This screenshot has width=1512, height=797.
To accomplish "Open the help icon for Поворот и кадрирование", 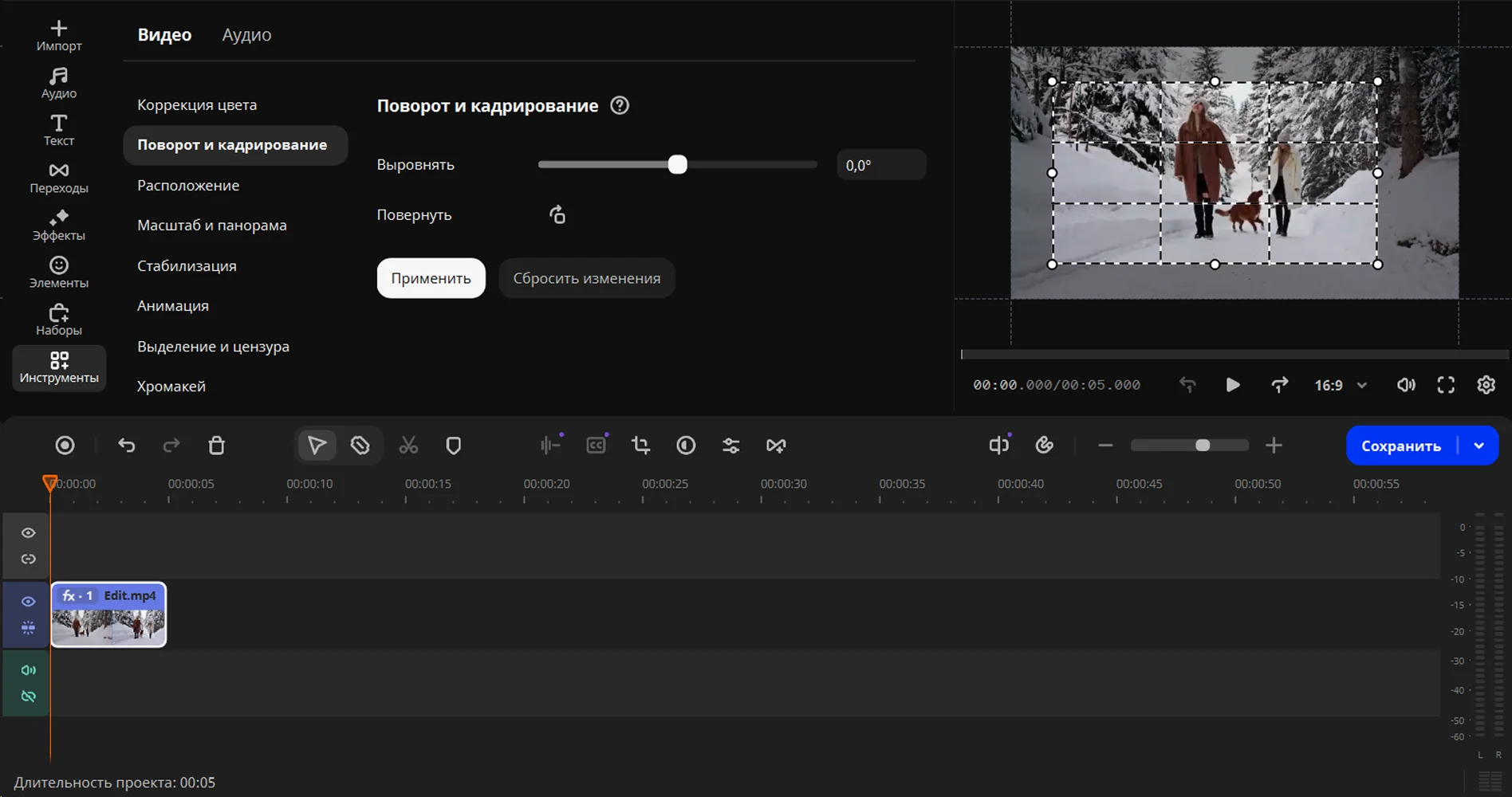I will tap(620, 105).
